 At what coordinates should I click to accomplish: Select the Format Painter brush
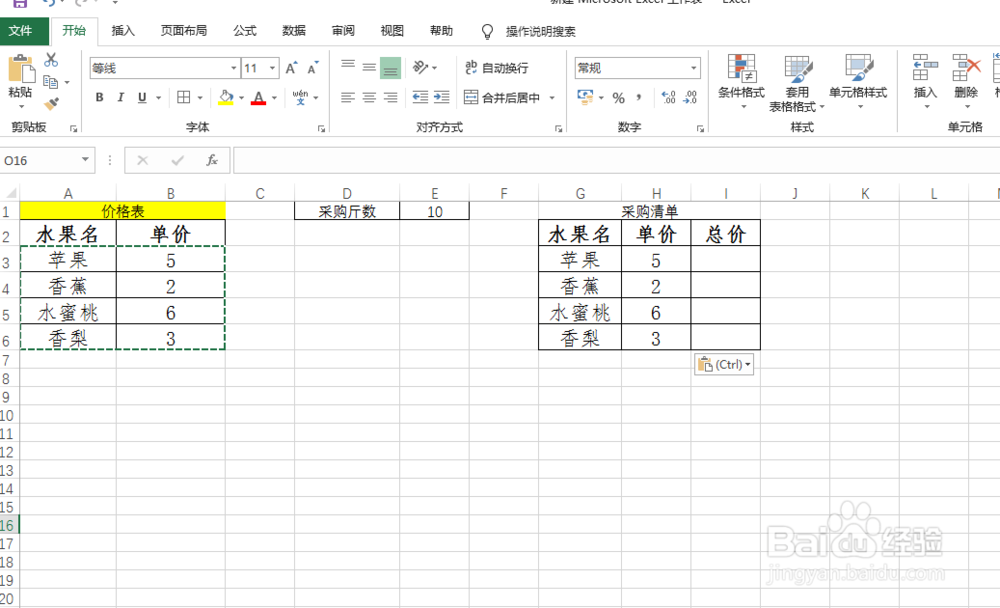coord(51,103)
